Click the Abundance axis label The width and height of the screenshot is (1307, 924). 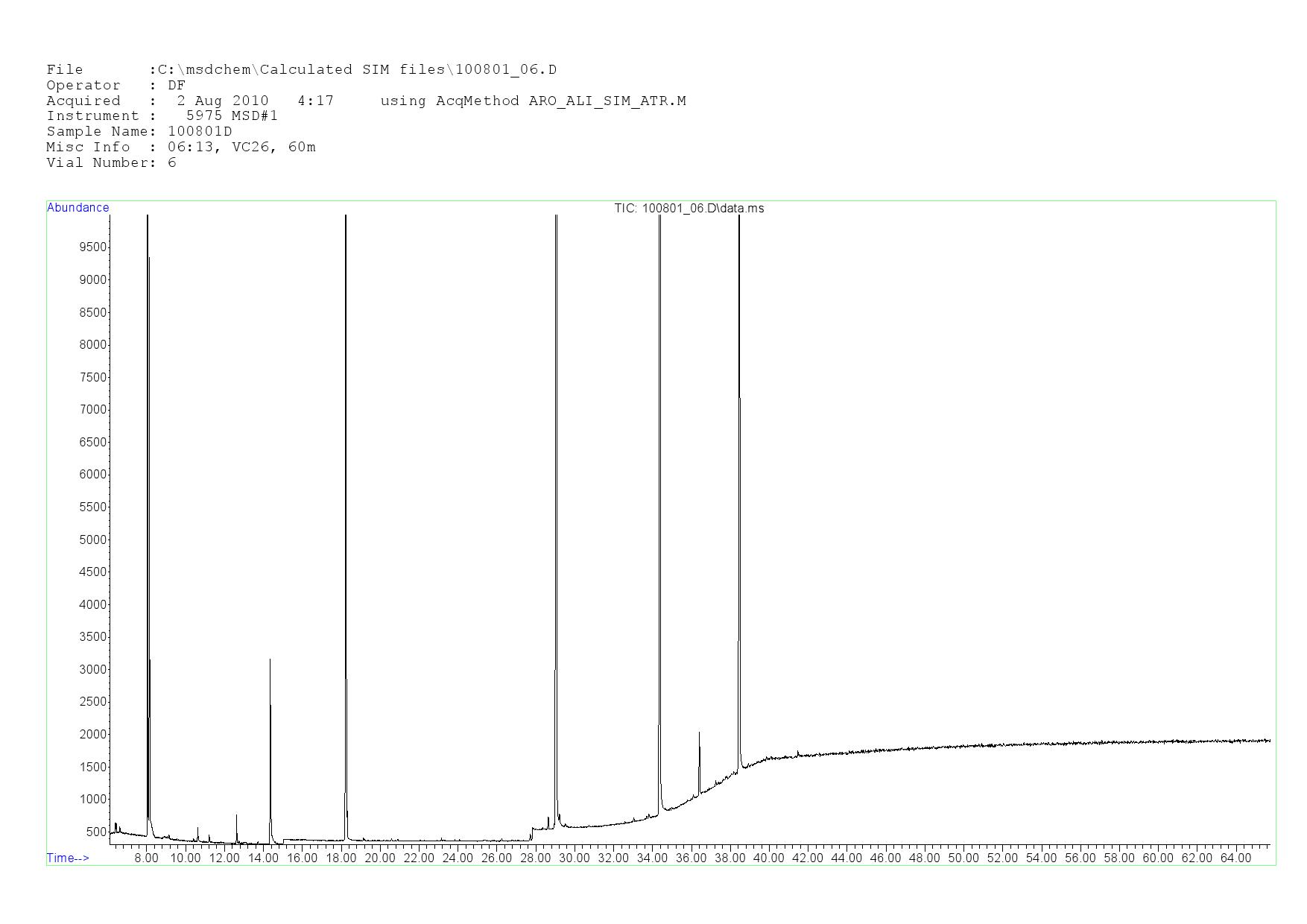(x=78, y=208)
